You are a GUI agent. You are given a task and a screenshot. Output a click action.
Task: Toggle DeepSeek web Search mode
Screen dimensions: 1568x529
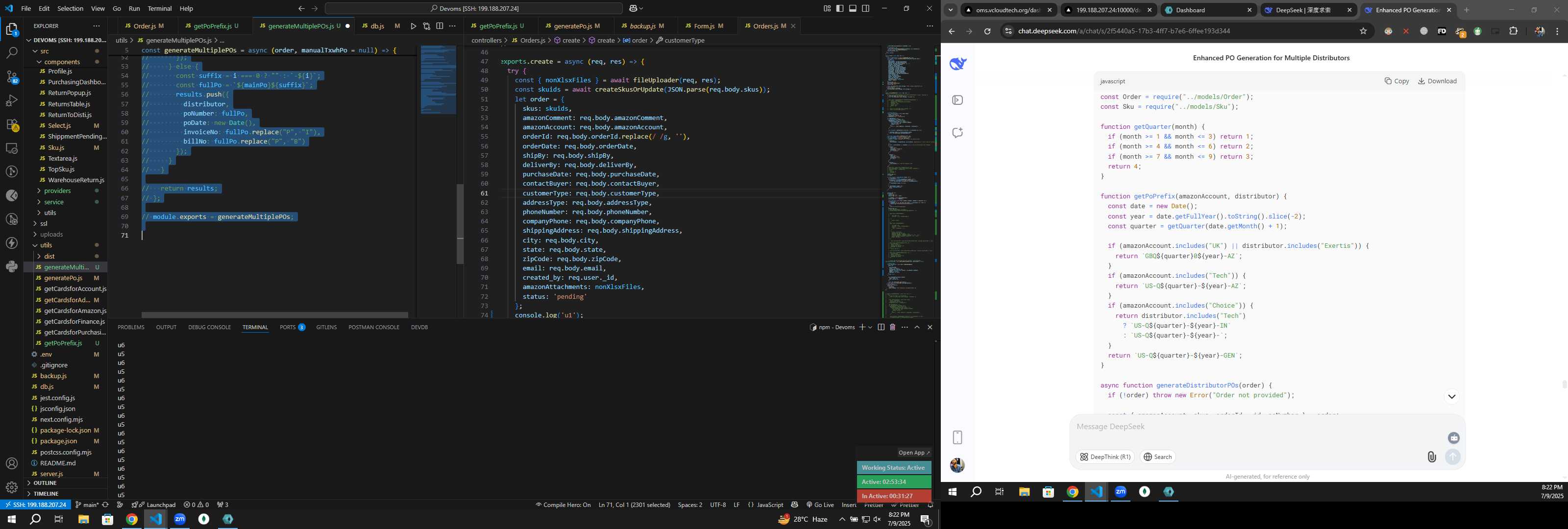[1158, 457]
